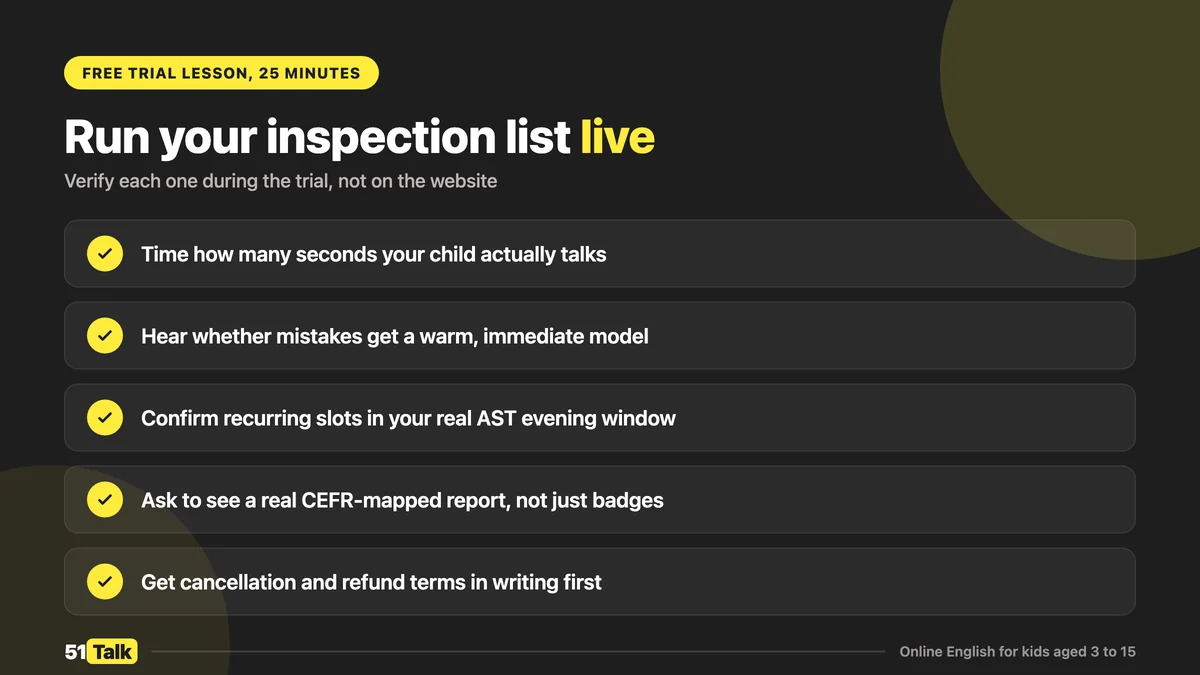1200x675 pixels.
Task: Open the "Time how many seconds your child actually talks" row
Action: 600,254
